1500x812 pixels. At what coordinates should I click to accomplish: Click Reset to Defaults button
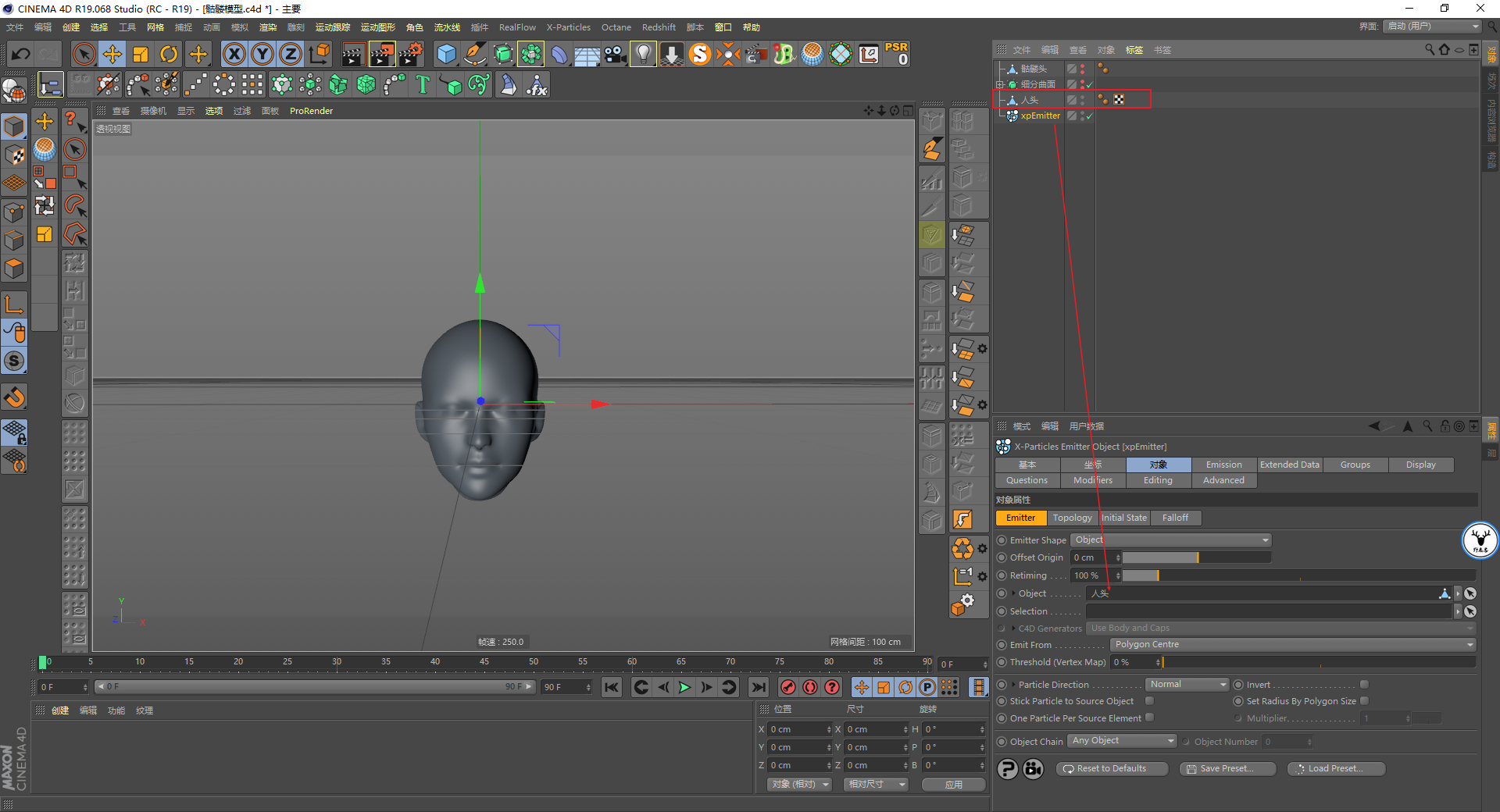click(1112, 769)
